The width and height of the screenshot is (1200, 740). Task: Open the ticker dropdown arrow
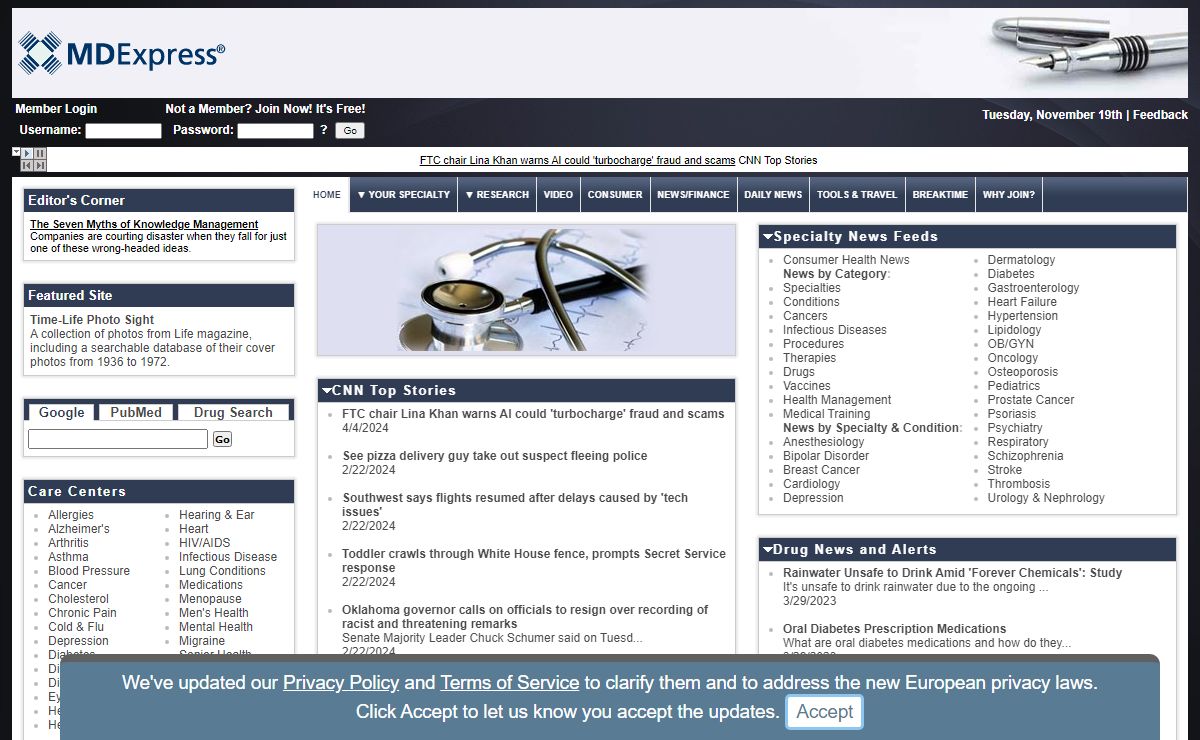click(16, 152)
